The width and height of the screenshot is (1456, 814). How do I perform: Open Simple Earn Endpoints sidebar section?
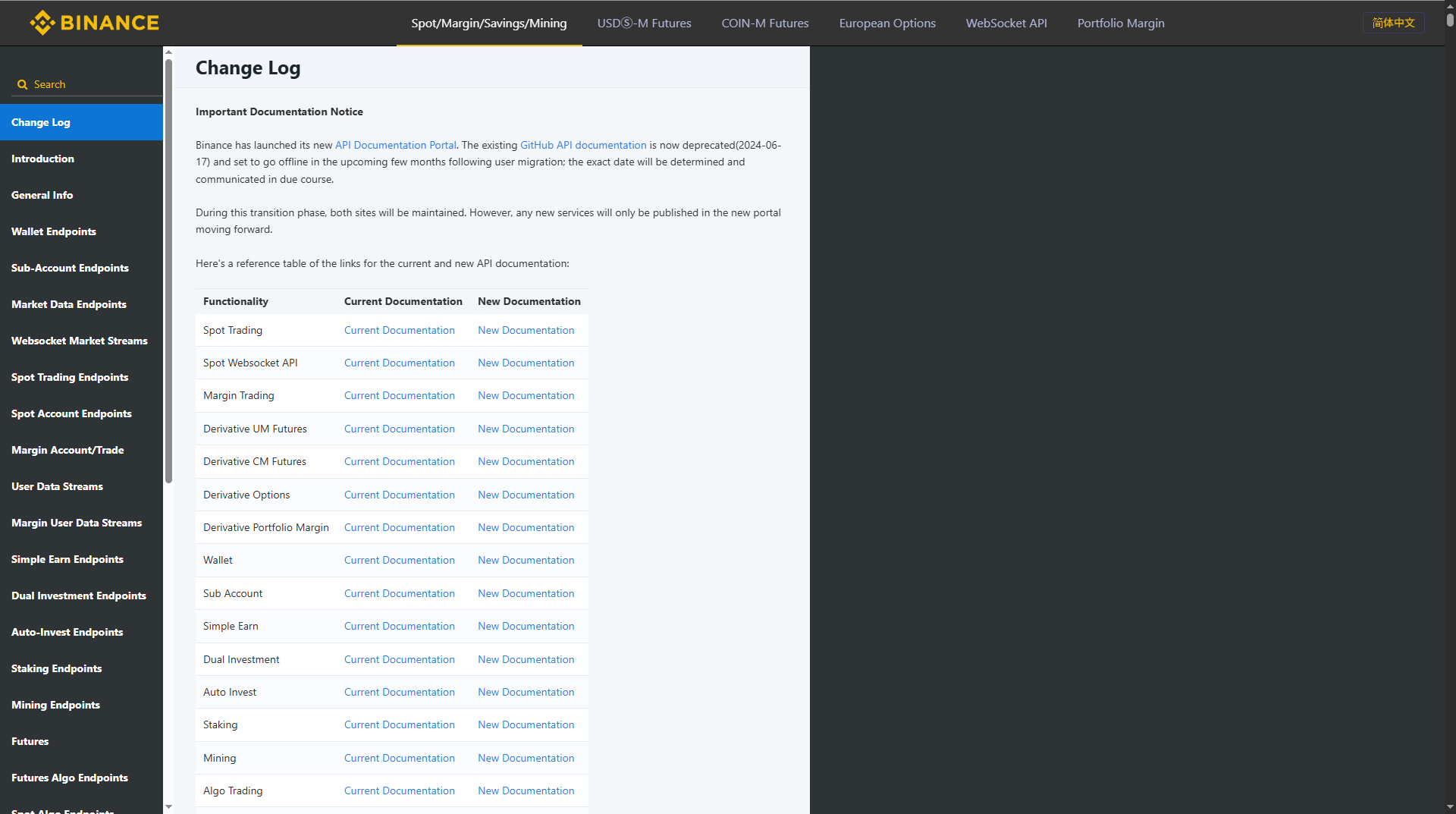(x=67, y=560)
